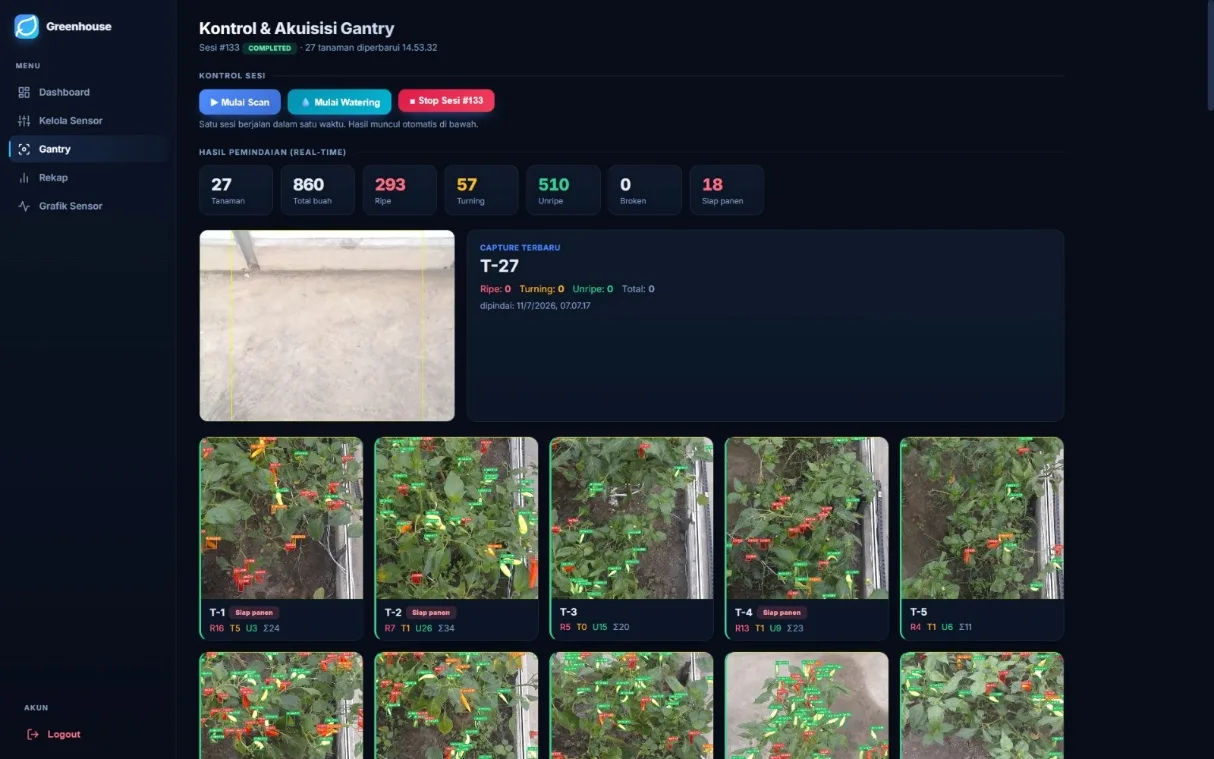This screenshot has width=1214, height=759.
Task: Click the Rekap bar chart icon
Action: 25,178
